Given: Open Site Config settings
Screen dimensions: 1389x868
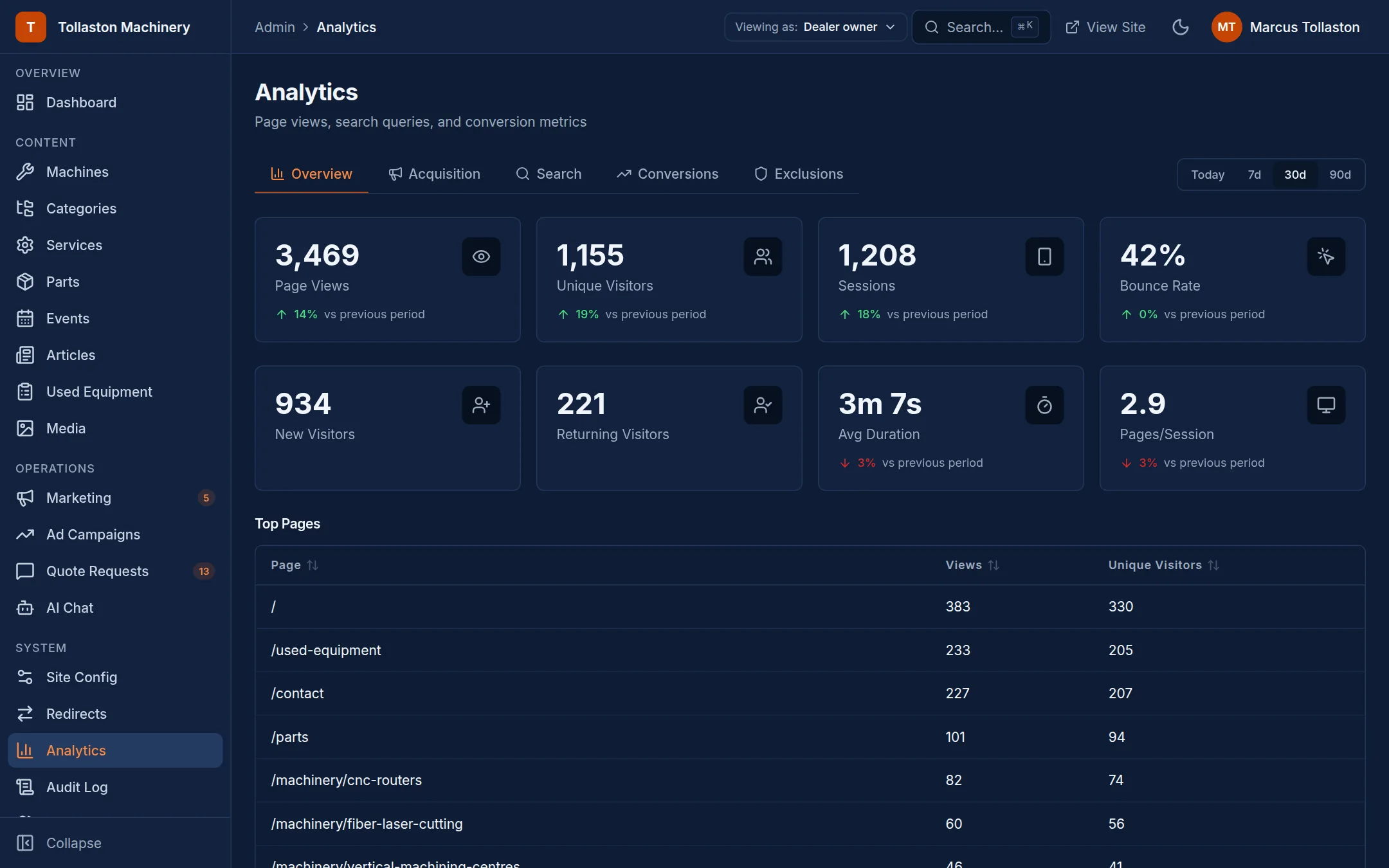Looking at the screenshot, I should pyautogui.click(x=115, y=677).
